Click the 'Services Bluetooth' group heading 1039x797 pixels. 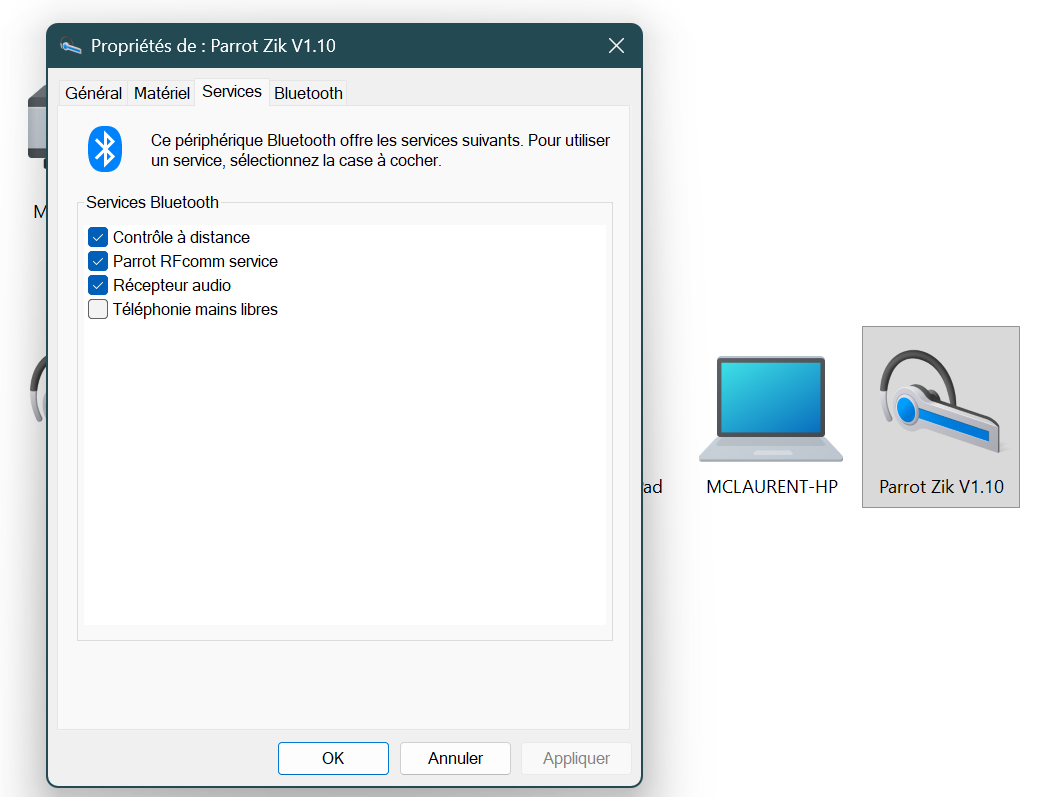point(152,202)
